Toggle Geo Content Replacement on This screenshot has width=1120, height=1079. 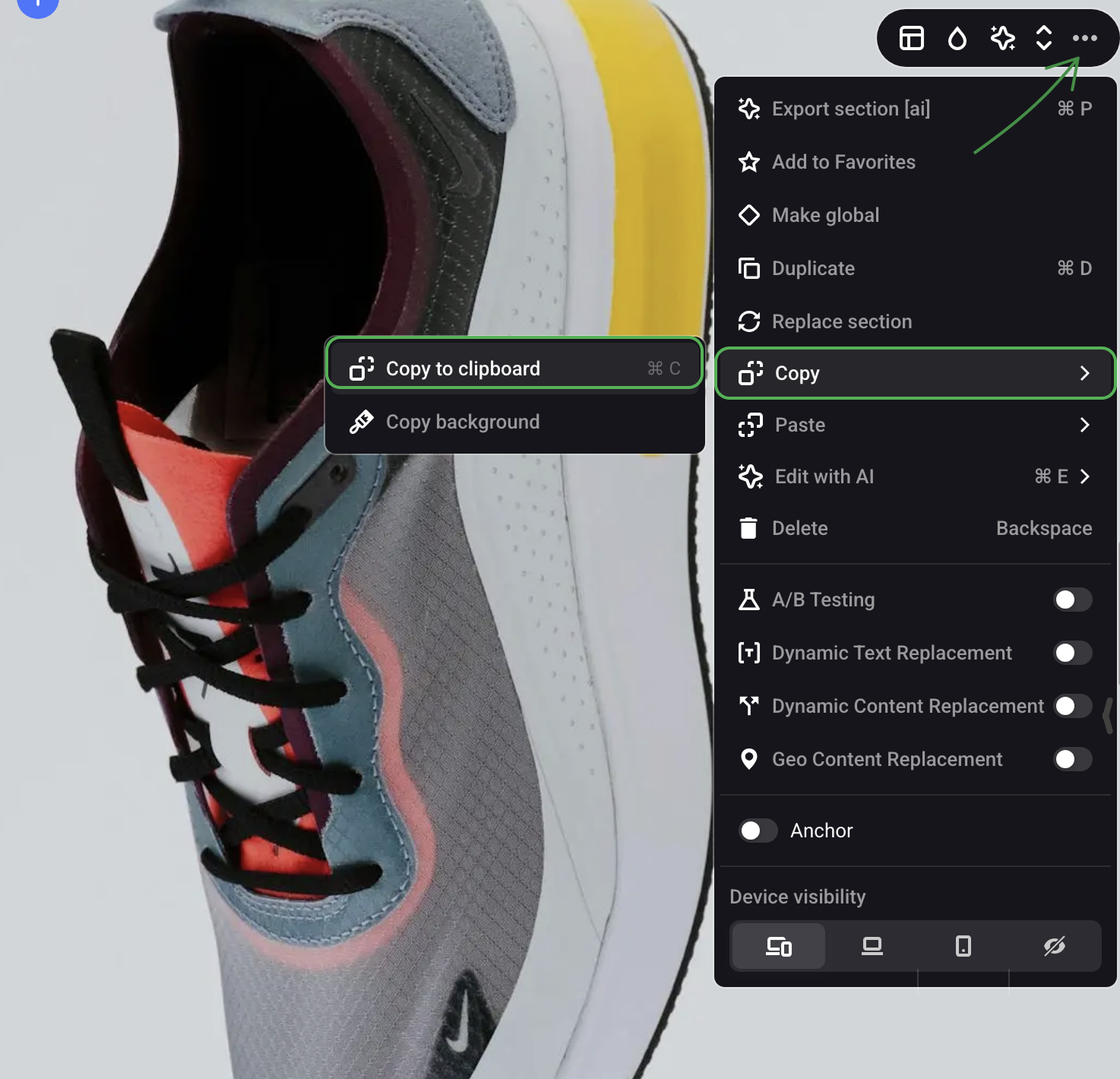[1072, 759]
